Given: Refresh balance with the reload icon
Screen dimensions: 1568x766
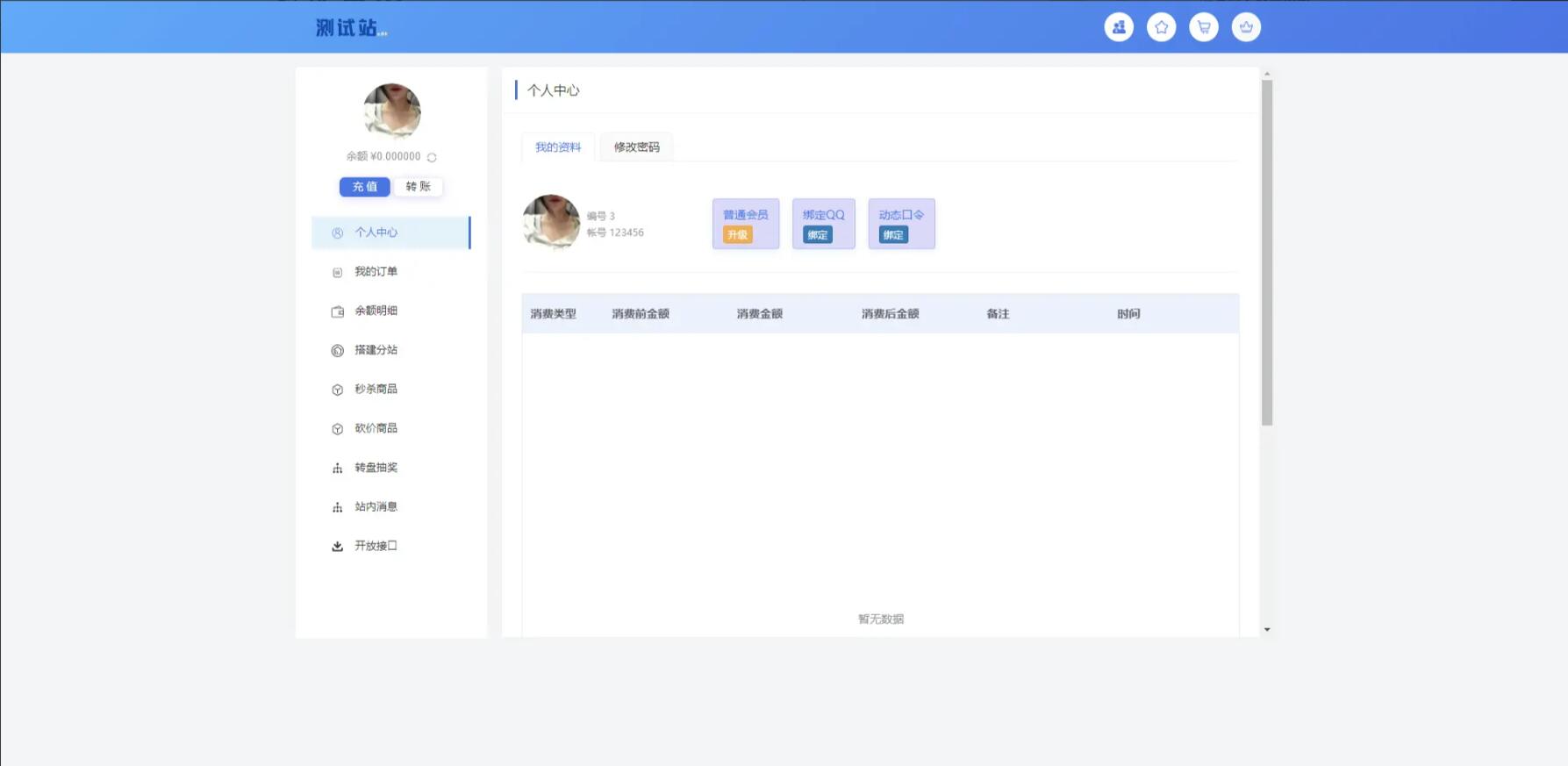Looking at the screenshot, I should pos(432,157).
